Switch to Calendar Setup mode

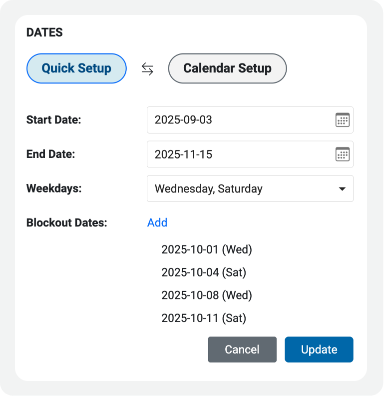227,68
